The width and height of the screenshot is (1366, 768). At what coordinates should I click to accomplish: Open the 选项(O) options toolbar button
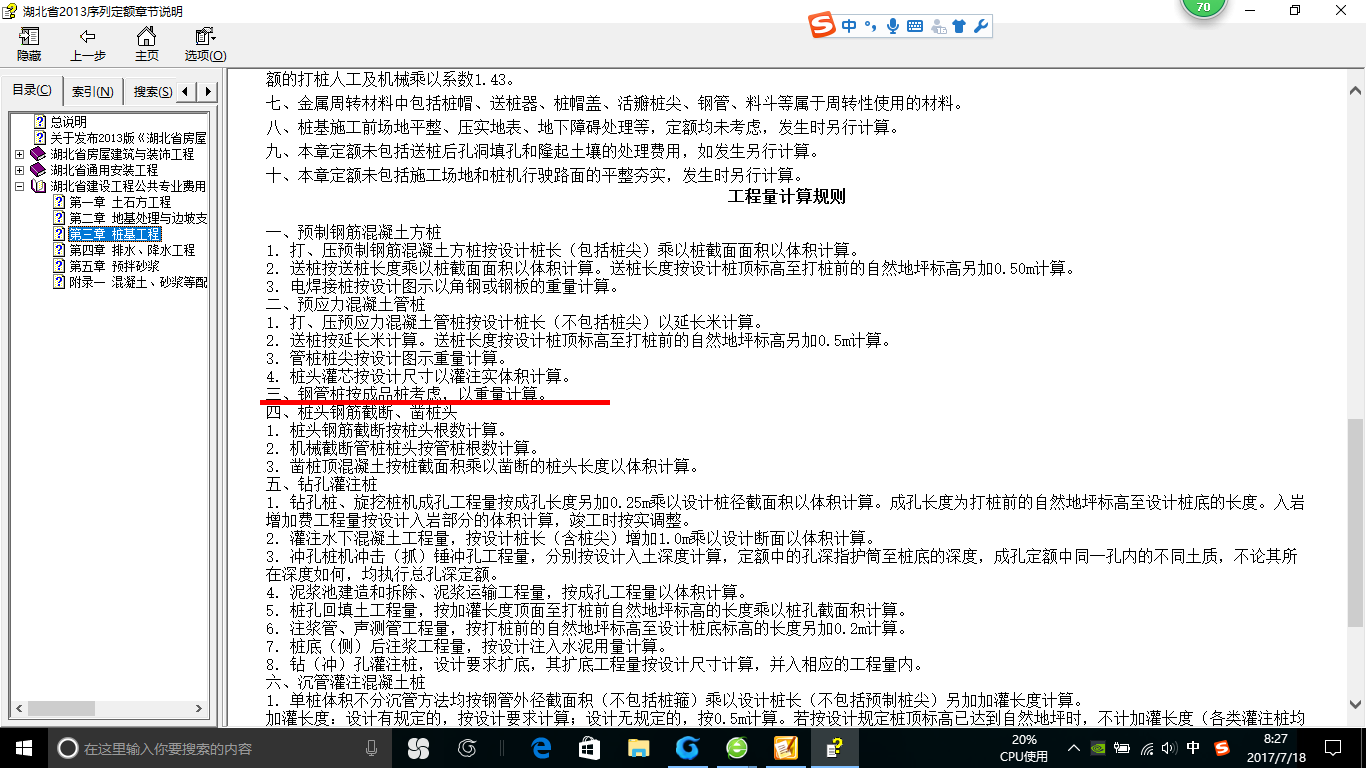205,45
